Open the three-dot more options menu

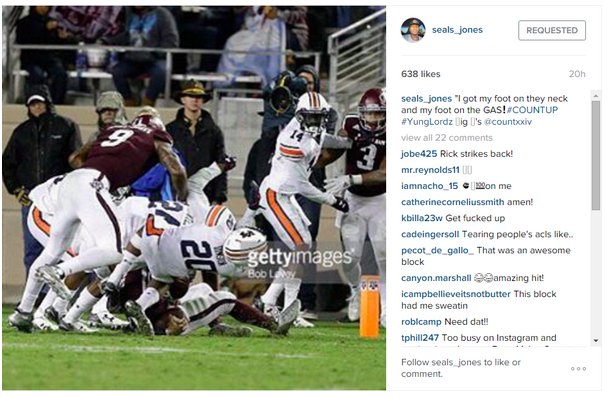coord(578,369)
